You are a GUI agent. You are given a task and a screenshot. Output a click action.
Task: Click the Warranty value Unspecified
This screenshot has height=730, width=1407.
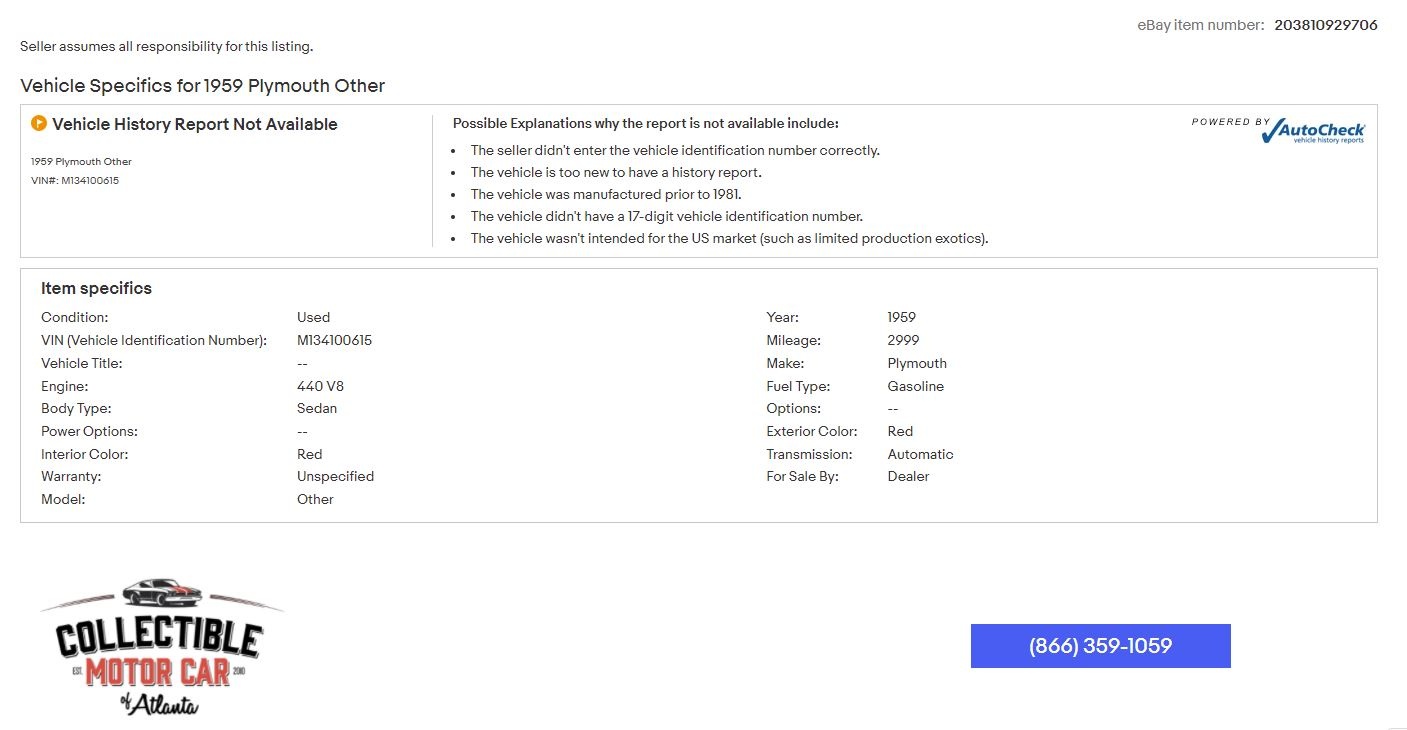[335, 476]
